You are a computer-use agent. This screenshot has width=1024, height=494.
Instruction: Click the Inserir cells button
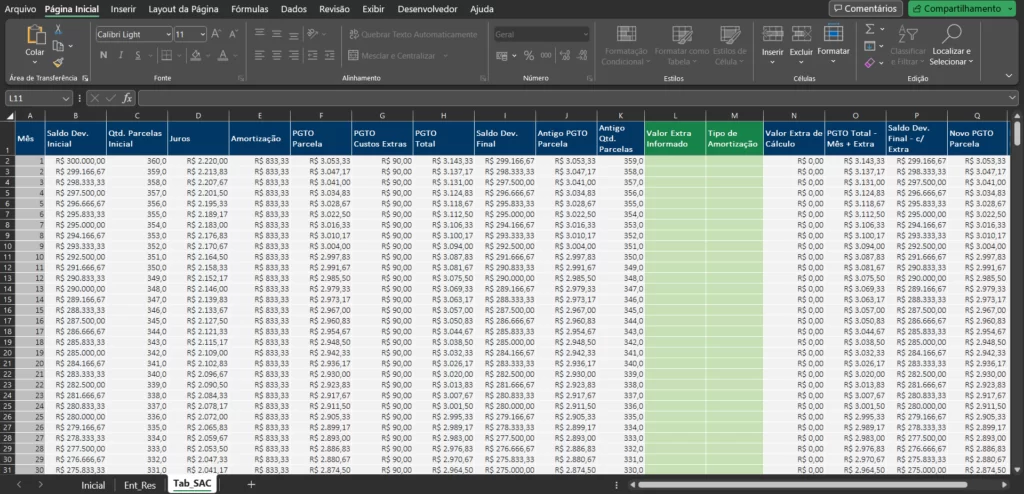[x=773, y=46]
